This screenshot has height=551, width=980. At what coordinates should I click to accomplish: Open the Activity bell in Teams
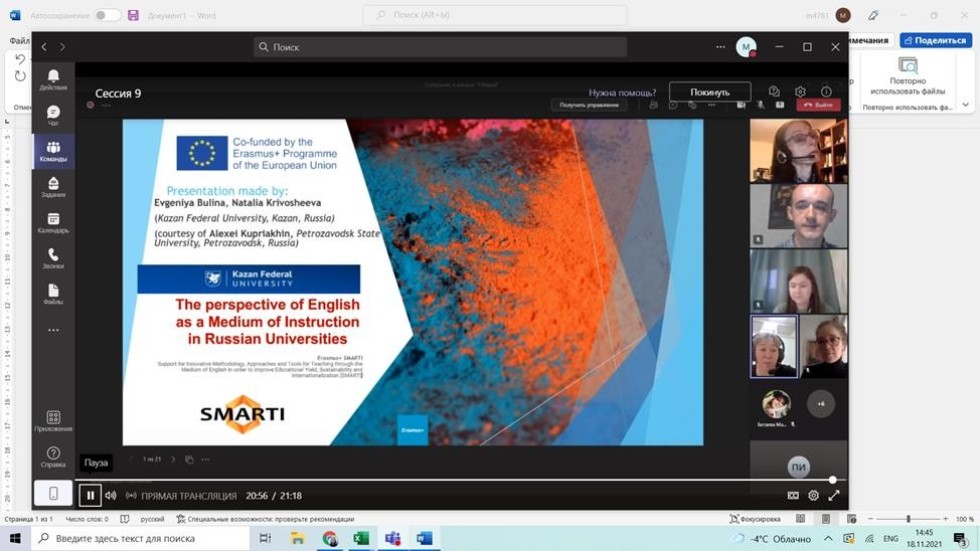coord(53,79)
